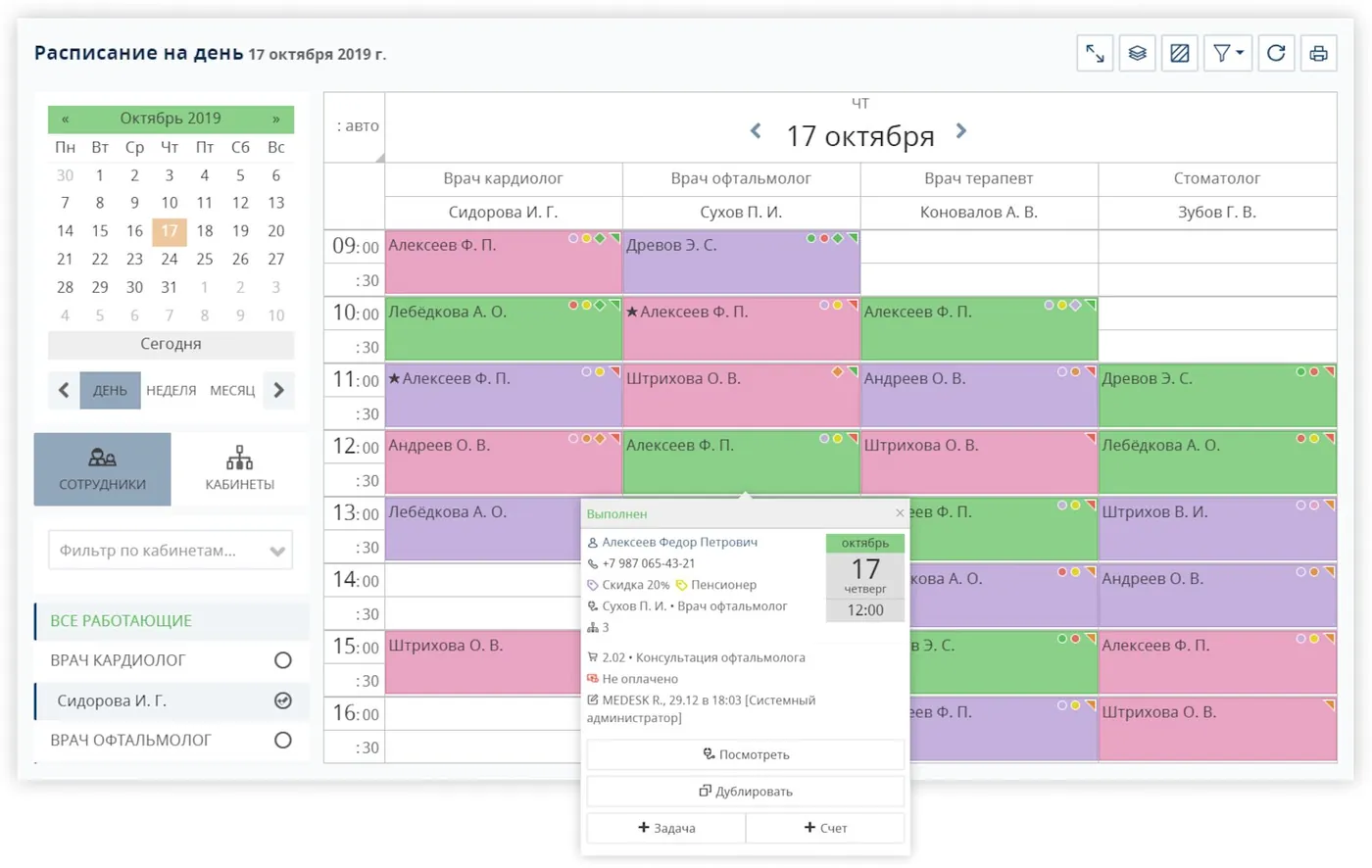Go to the previous day, 16 October
The width and height of the screenshot is (1372, 868).
click(x=756, y=131)
